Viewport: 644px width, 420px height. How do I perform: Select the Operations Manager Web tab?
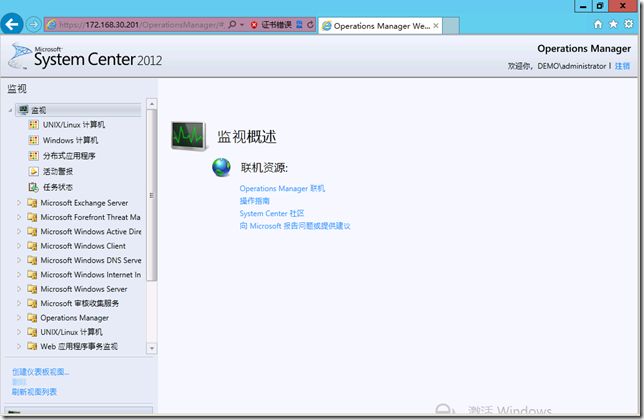(x=380, y=26)
